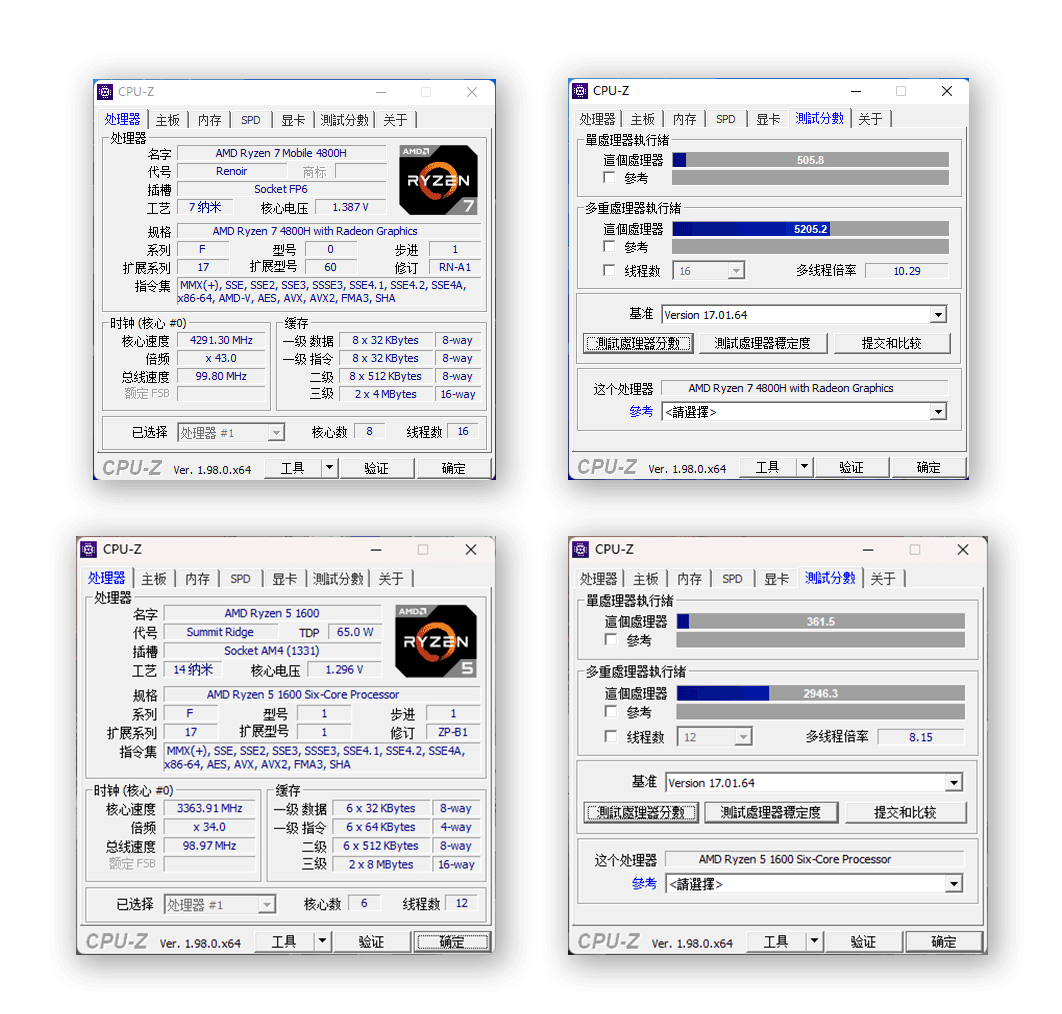Click the 3363.91 MHz core speed value
This screenshot has width=1062, height=1014.
coord(210,808)
